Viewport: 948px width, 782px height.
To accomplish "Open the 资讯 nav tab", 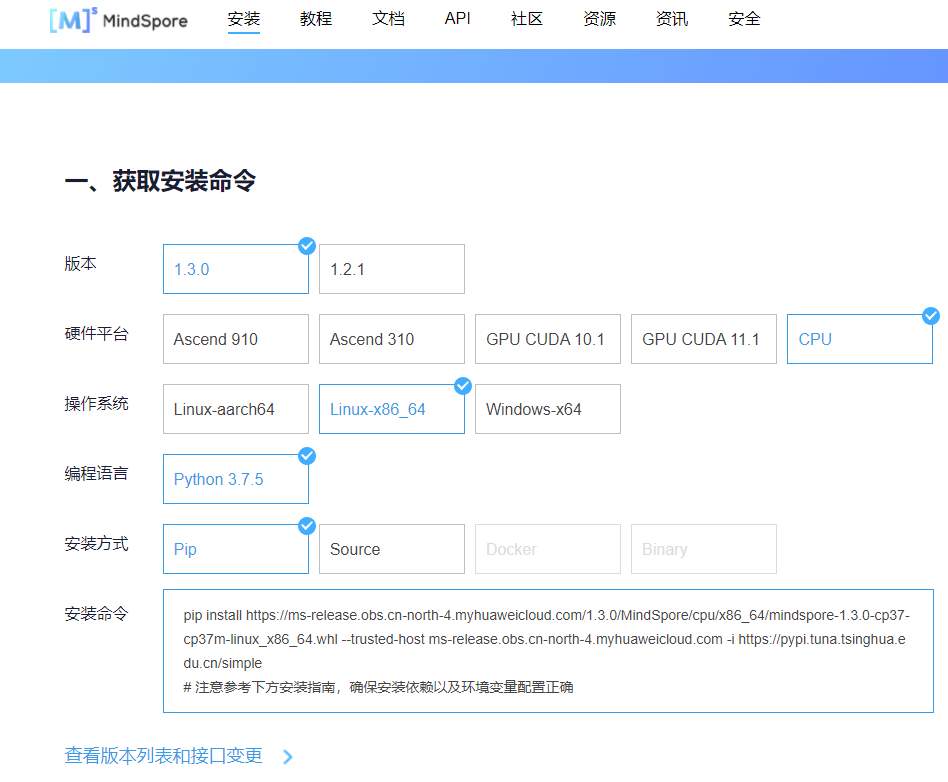I will [x=672, y=19].
